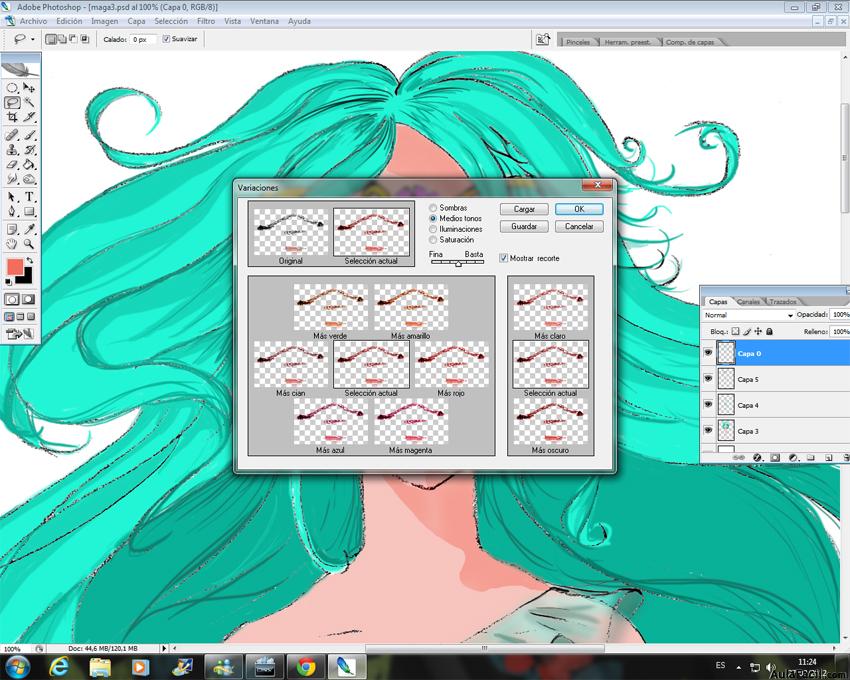Select the Sponge tool

[x=29, y=179]
